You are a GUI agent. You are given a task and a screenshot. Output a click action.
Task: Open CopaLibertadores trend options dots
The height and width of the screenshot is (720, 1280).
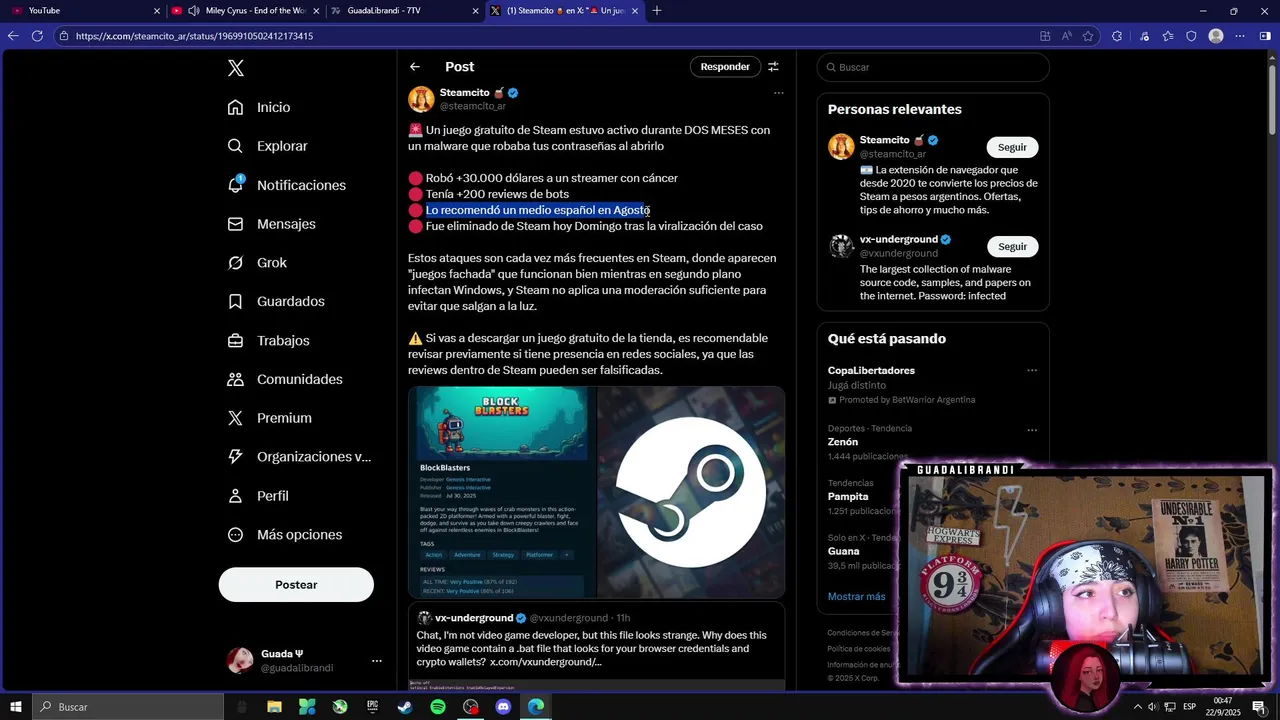[1032, 371]
